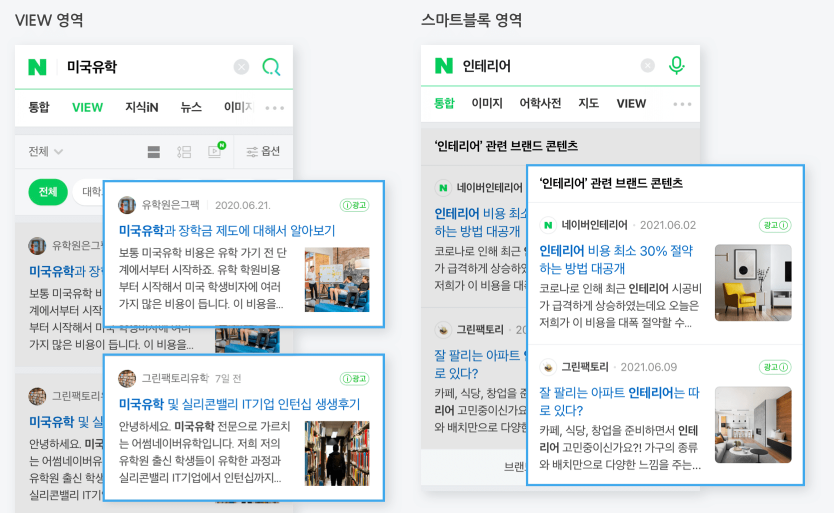Click the 네이버인테리어 N avatar in highlighted box
Viewport: 834px width, 513px height.
point(547,225)
